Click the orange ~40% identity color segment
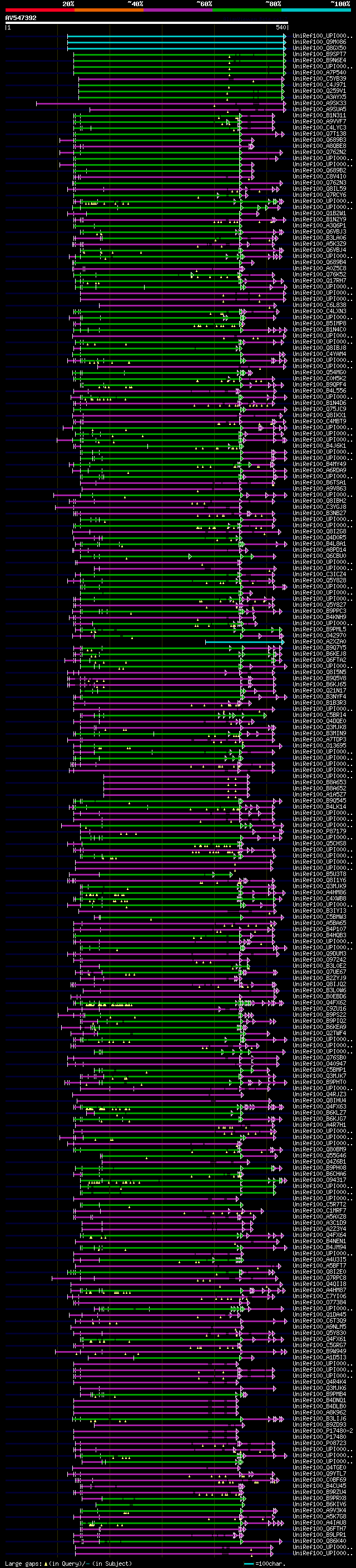 coord(109,10)
